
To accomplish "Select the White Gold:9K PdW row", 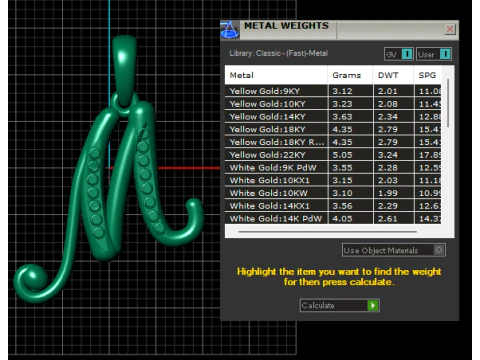I will pos(333,168).
